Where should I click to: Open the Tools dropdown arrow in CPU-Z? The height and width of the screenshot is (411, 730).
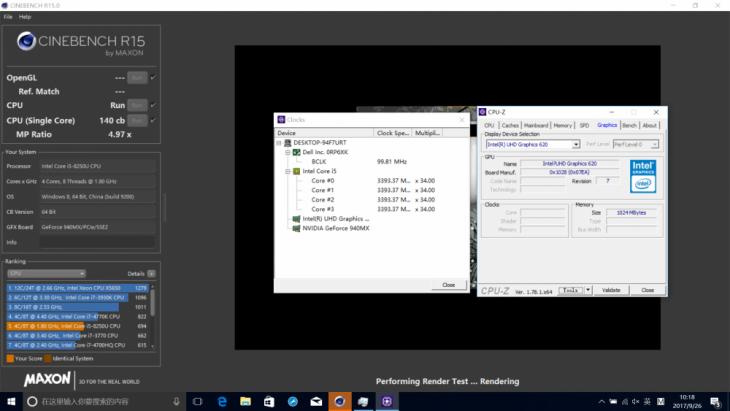[x=588, y=290]
